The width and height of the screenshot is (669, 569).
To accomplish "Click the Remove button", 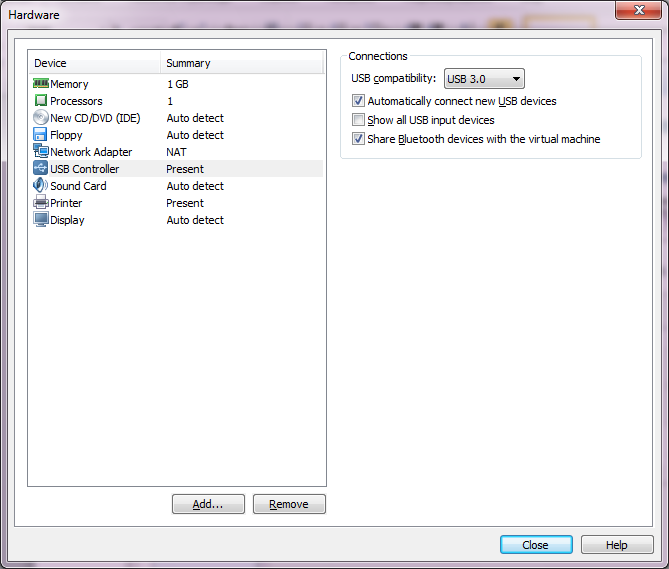I will (289, 504).
